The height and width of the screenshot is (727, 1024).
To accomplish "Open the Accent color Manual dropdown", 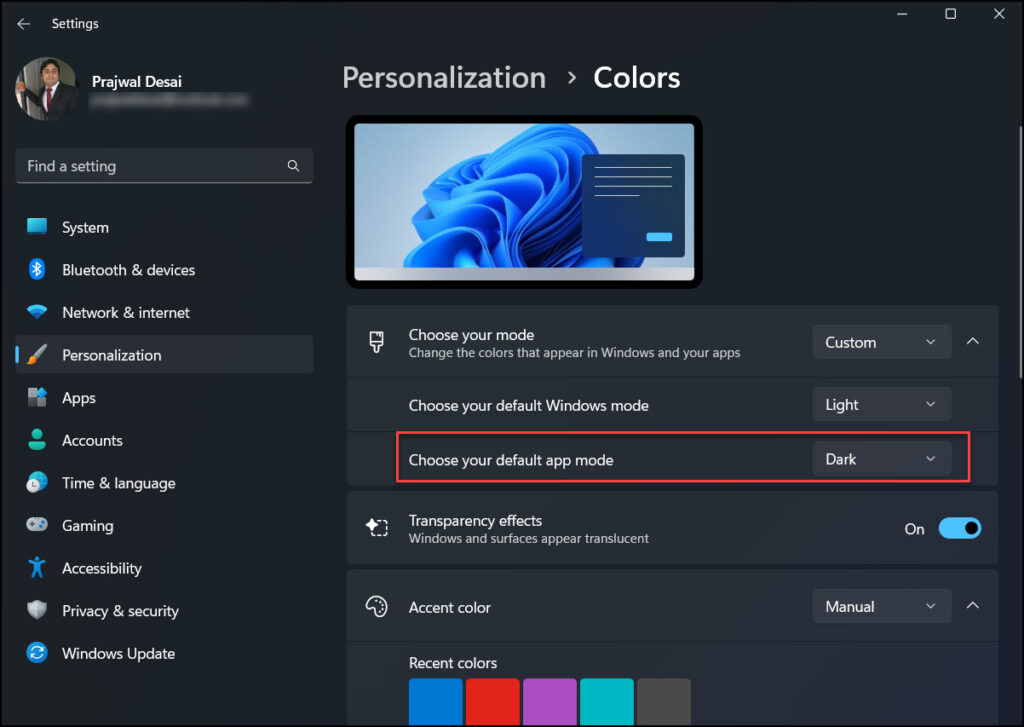I will pyautogui.click(x=881, y=606).
